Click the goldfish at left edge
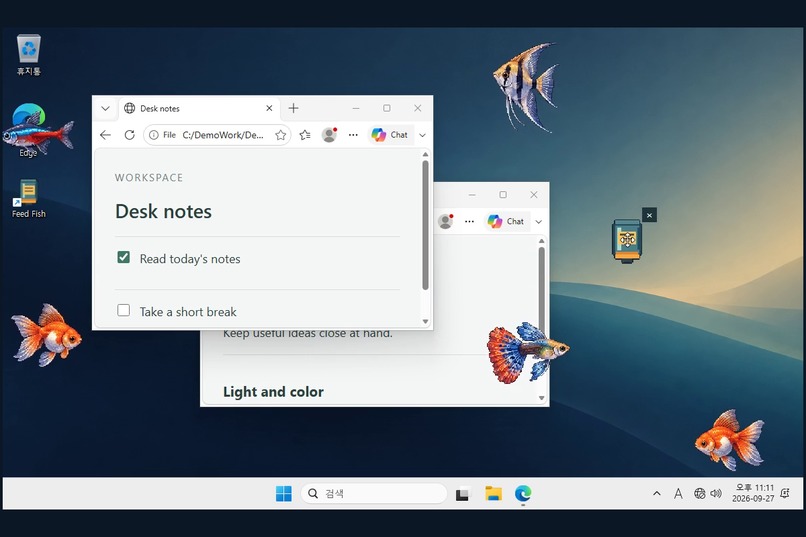This screenshot has width=806, height=537. click(x=46, y=335)
